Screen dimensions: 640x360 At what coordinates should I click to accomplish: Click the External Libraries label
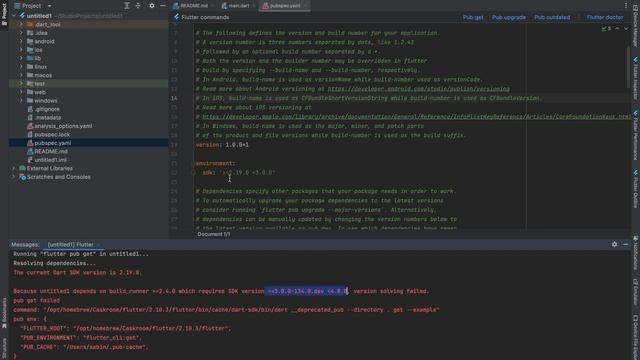[49, 168]
